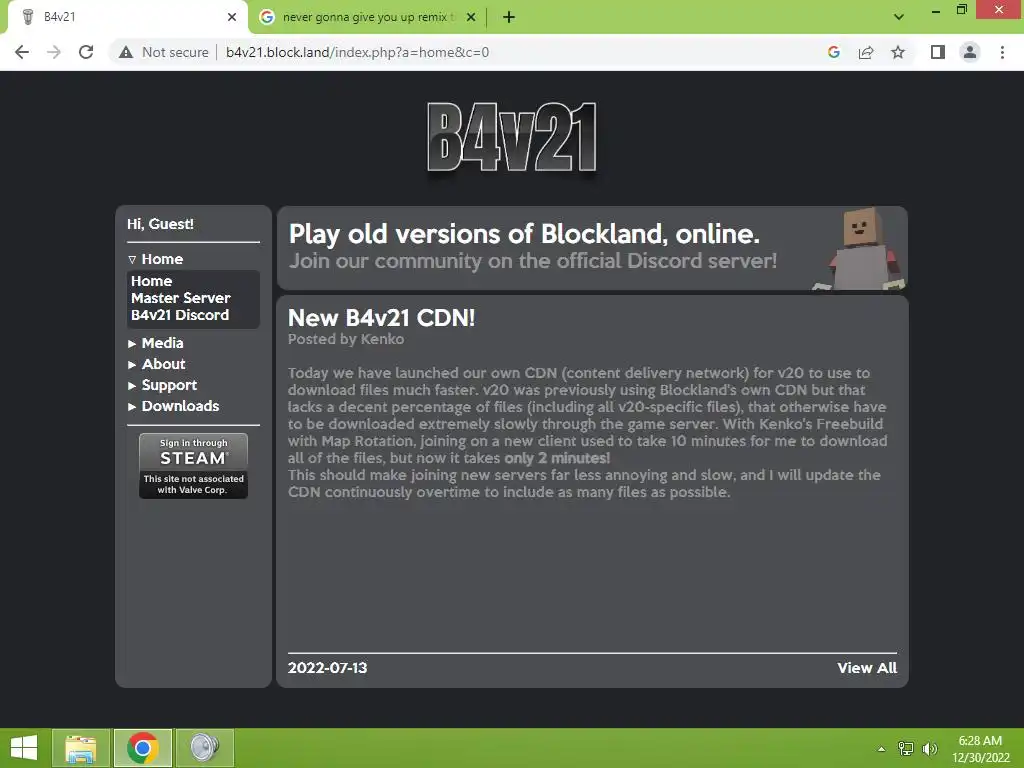
Task: Open the Windows Start menu
Action: (24, 748)
